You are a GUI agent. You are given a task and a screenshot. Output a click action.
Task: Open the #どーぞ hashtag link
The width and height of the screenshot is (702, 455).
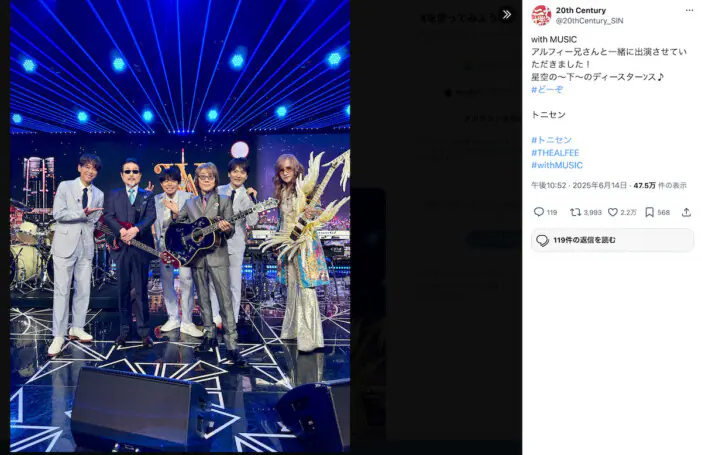point(547,89)
